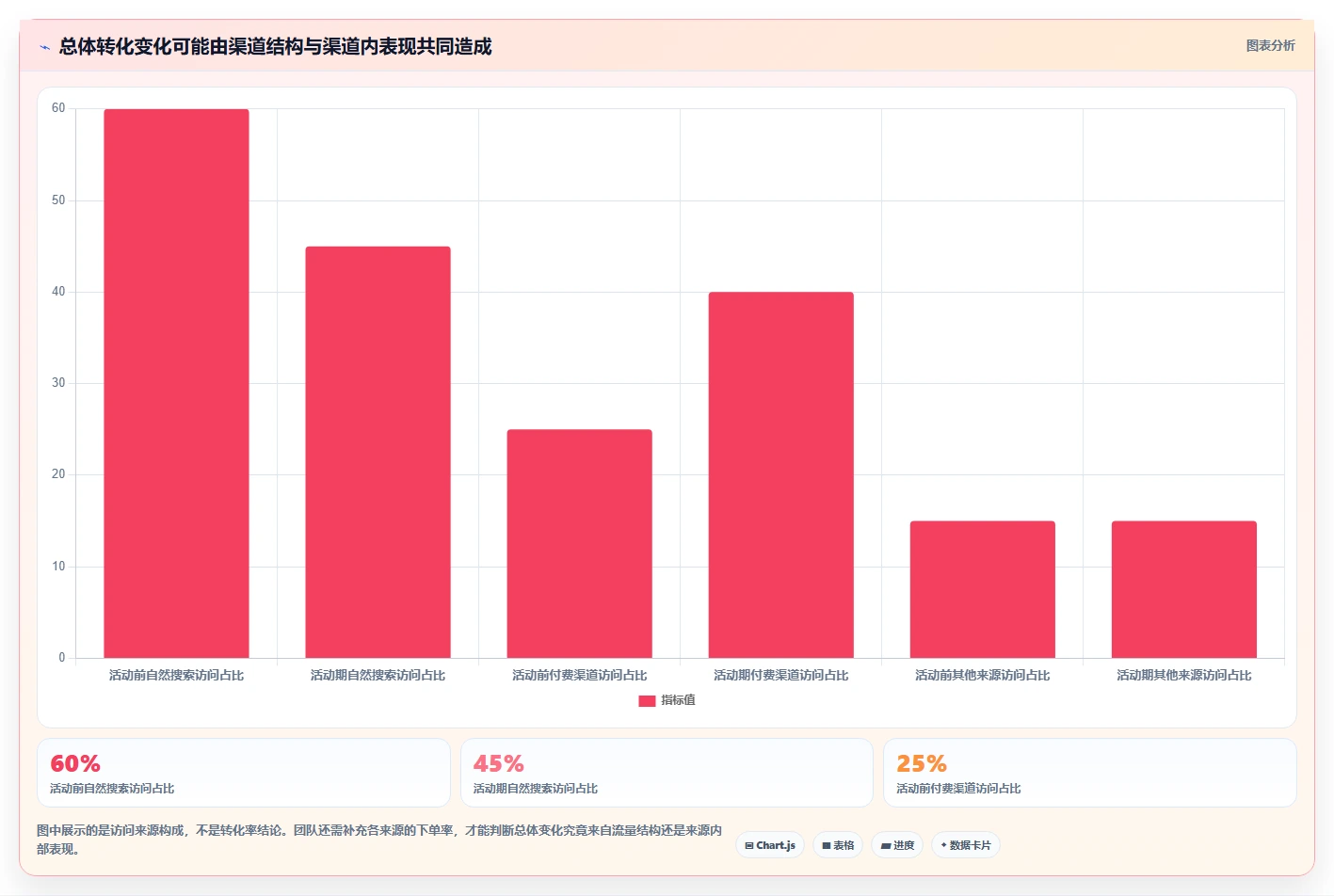This screenshot has width=1334, height=896.
Task: Click the y-axis tick label 60
Action: 58,108
